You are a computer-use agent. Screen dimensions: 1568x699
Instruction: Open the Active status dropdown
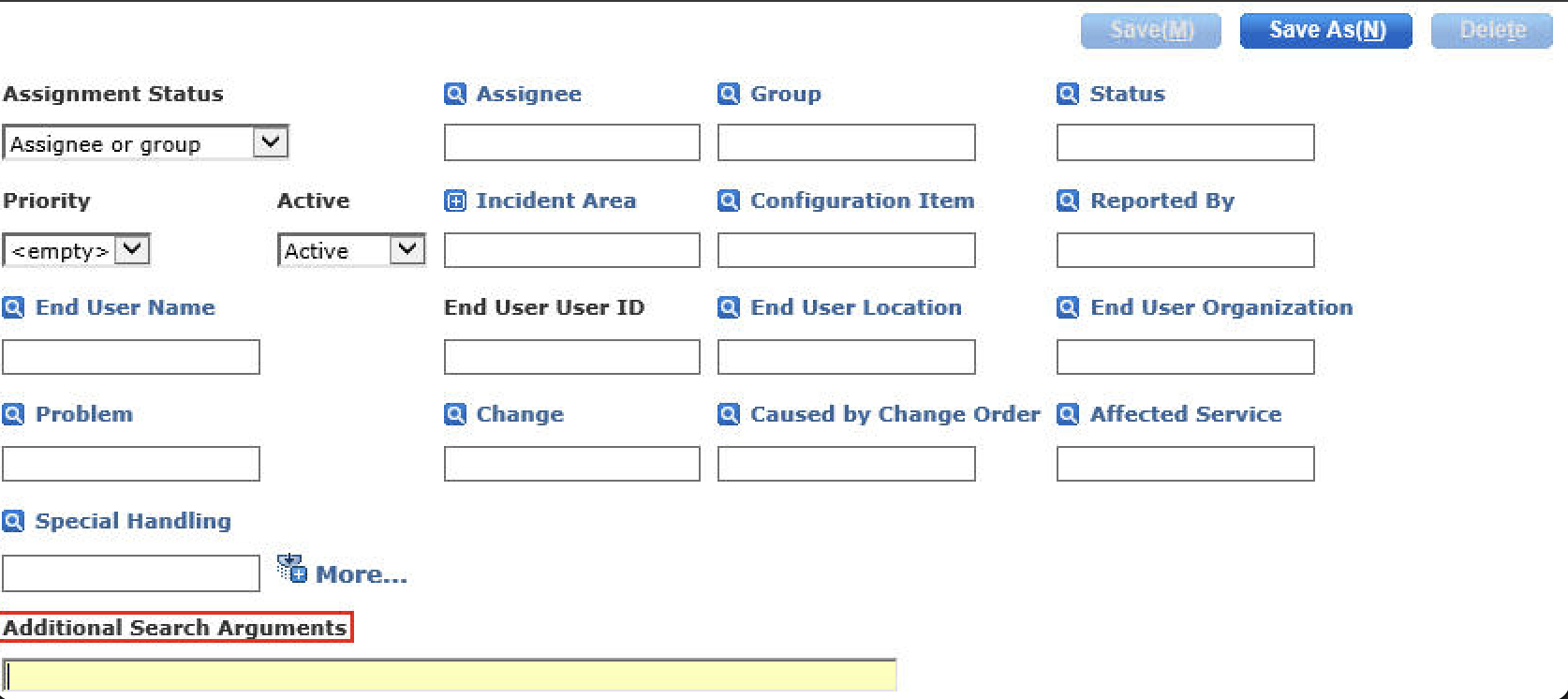(407, 249)
